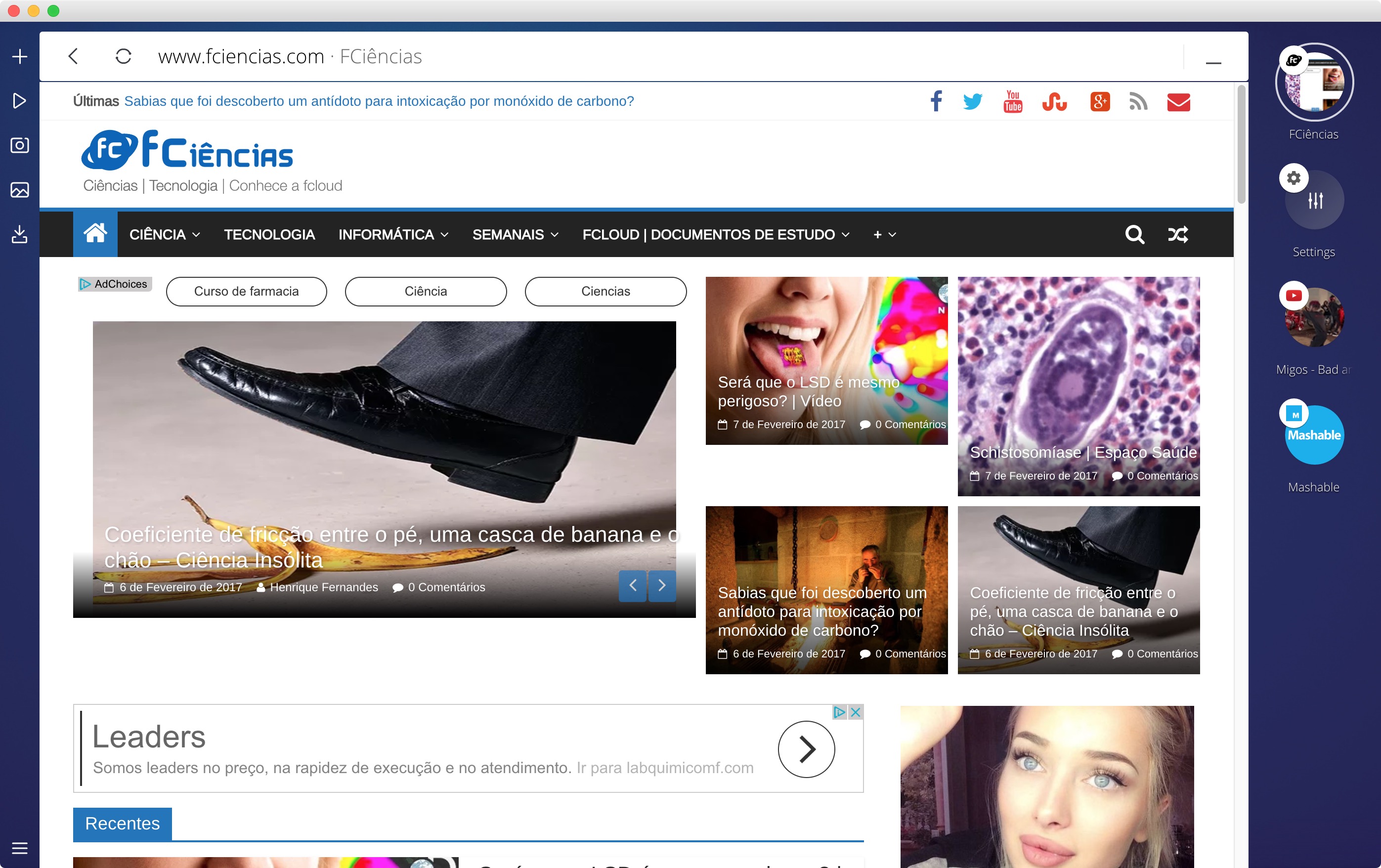Viewport: 1381px width, 868px height.
Task: Expand the CIÊNCIA dropdown menu
Action: (165, 234)
